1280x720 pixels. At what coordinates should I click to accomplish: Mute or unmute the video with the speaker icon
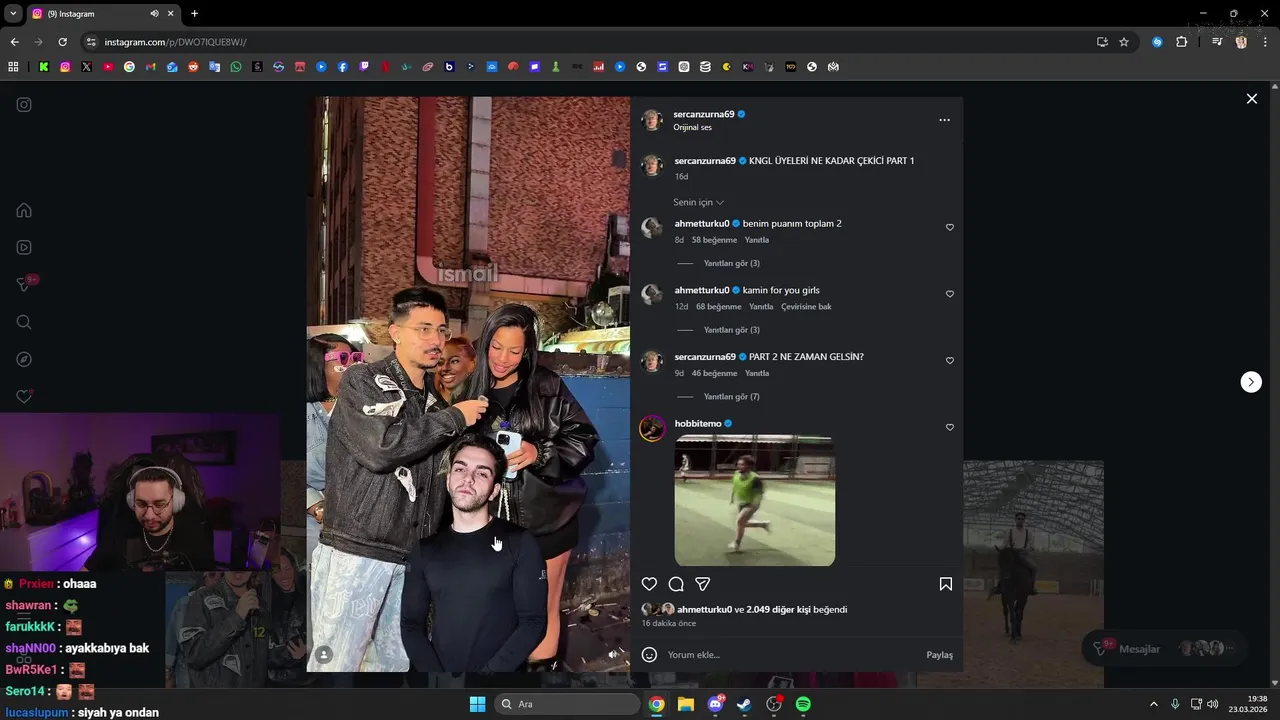pos(614,655)
